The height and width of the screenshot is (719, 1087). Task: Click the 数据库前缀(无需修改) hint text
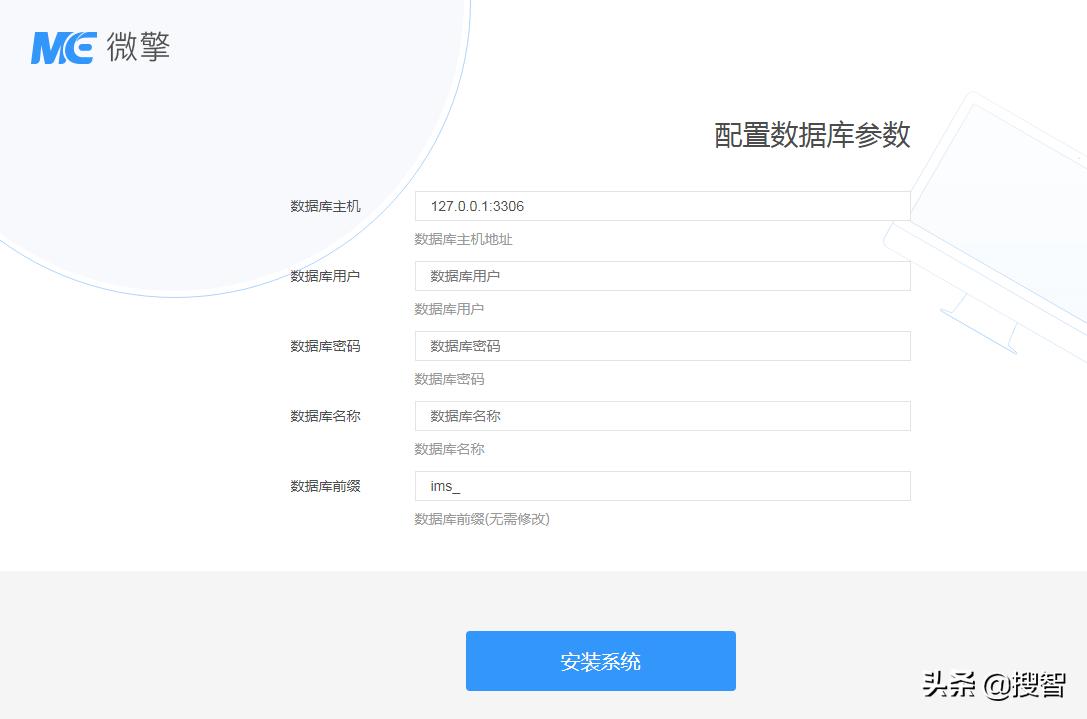[483, 518]
